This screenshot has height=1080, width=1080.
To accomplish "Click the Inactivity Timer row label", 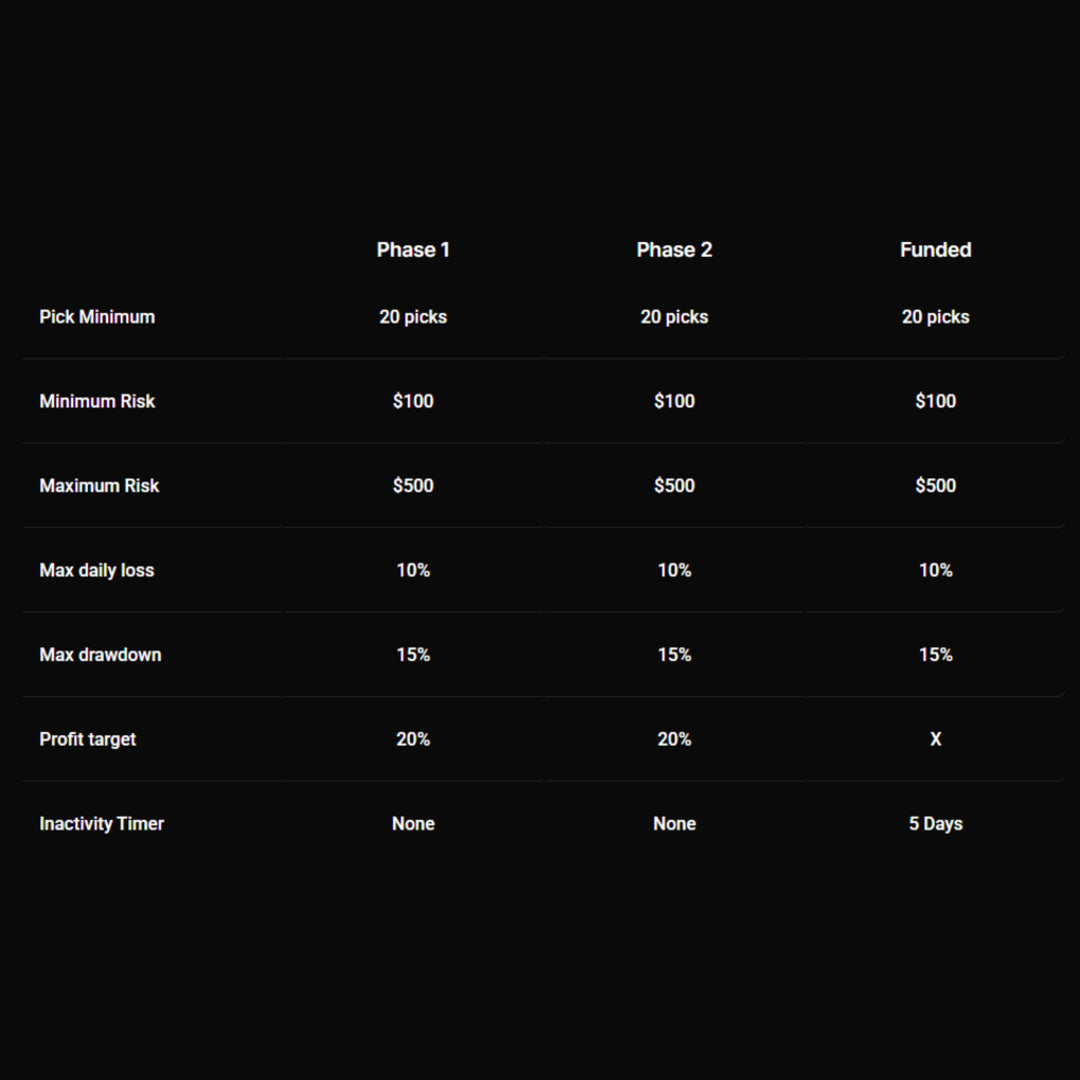I will pyautogui.click(x=101, y=824).
